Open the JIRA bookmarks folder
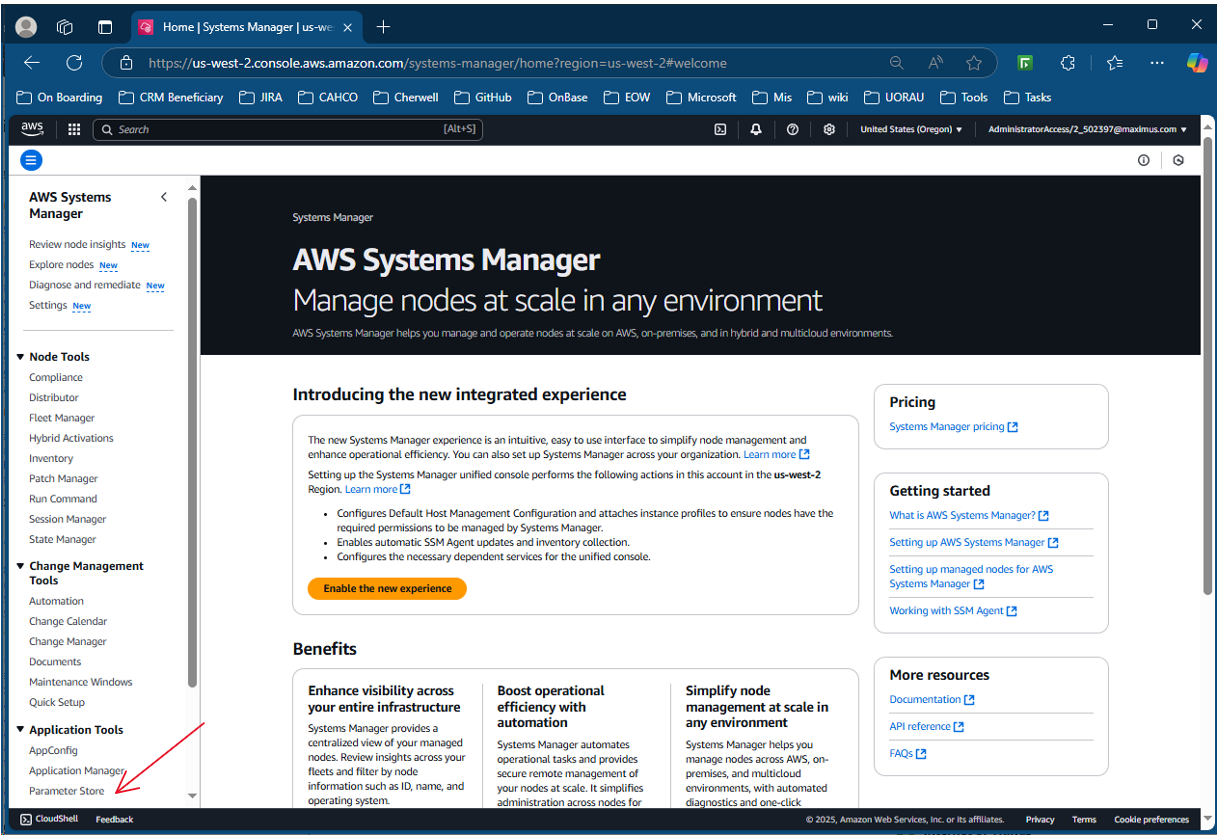The height and width of the screenshot is (837, 1217). 261,97
